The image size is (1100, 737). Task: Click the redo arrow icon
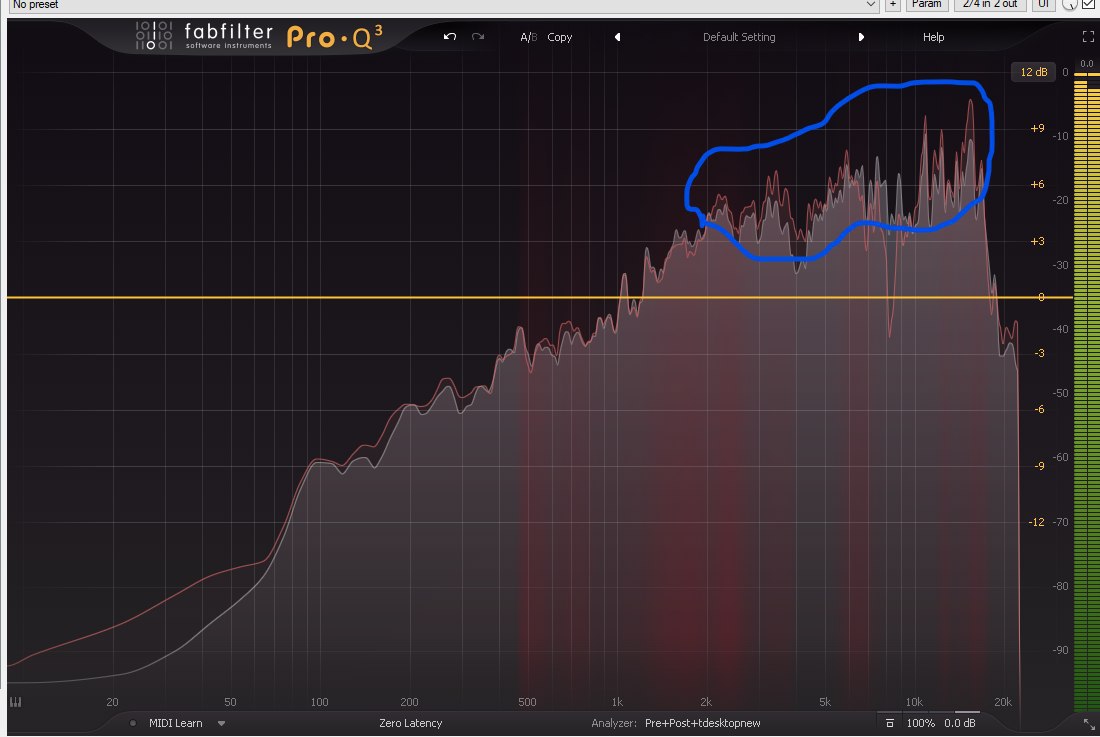pos(478,36)
